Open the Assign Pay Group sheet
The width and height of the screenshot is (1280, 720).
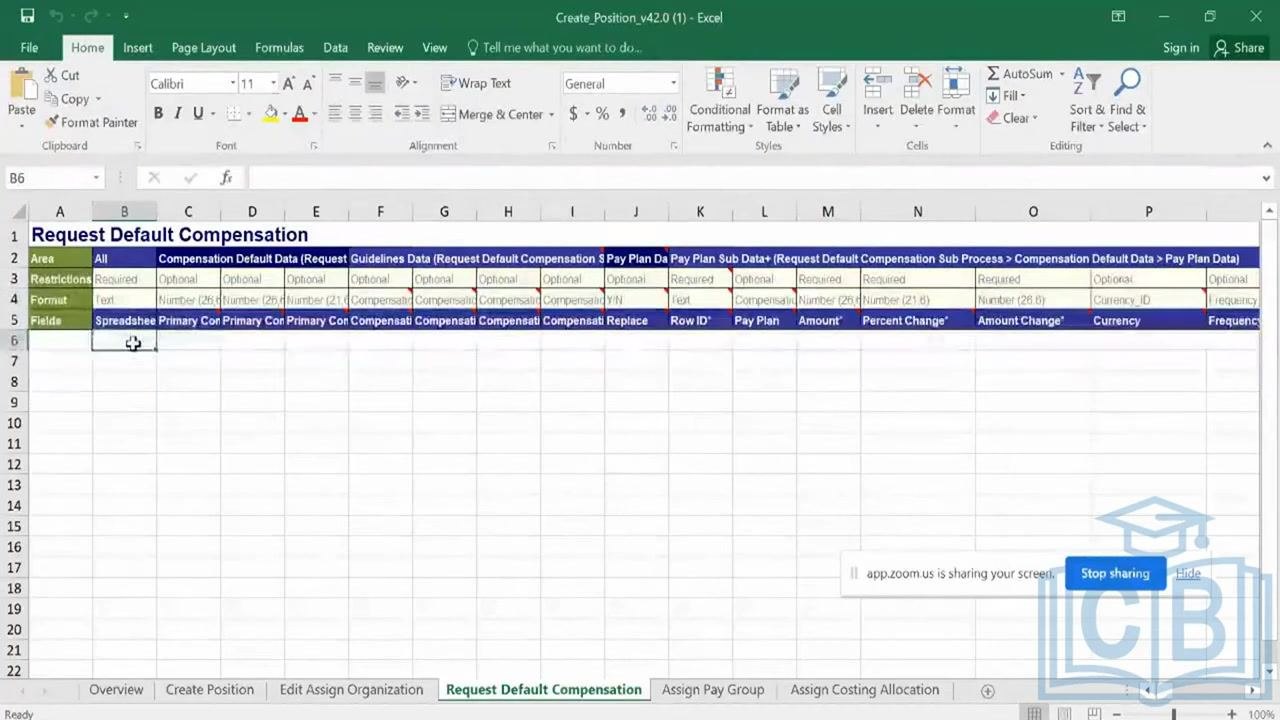tap(713, 690)
